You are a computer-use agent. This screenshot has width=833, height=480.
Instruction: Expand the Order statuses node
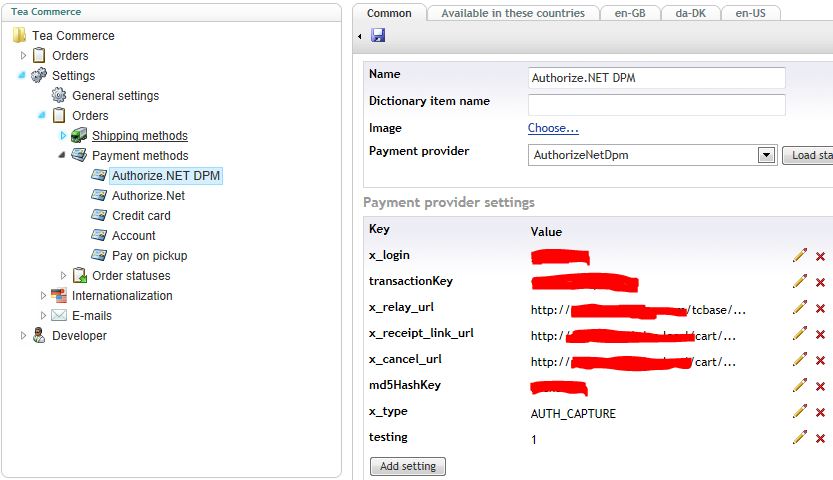(x=63, y=275)
